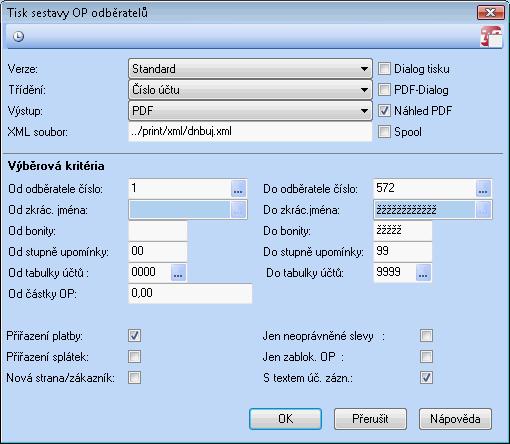Viewport: 510px width, 444px height.
Task: Enable the Dialog tisku checkbox
Action: pyautogui.click(x=384, y=69)
